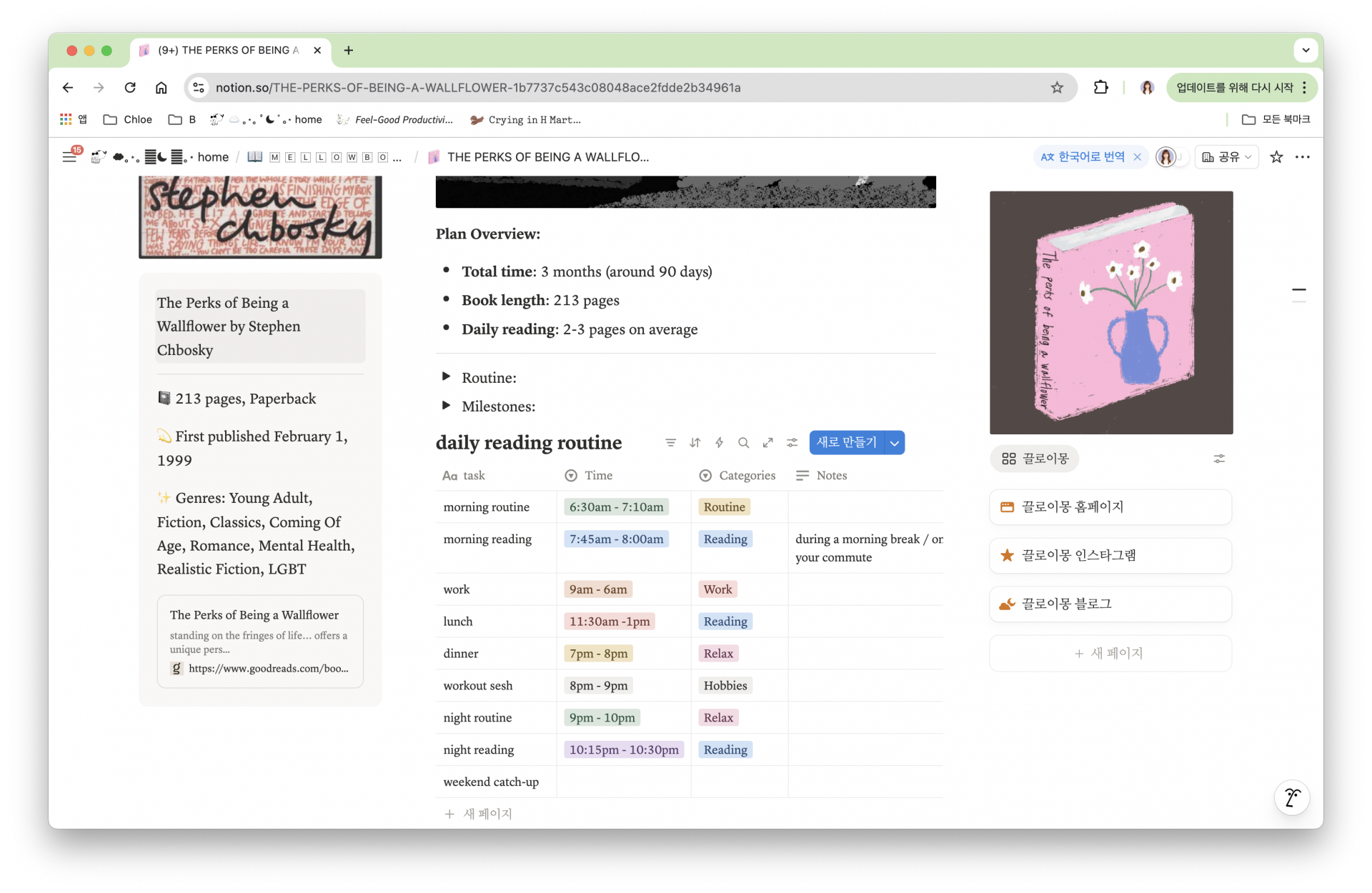Reload the Notion page
Image resolution: width=1372 pixels, height=893 pixels.
click(x=130, y=87)
